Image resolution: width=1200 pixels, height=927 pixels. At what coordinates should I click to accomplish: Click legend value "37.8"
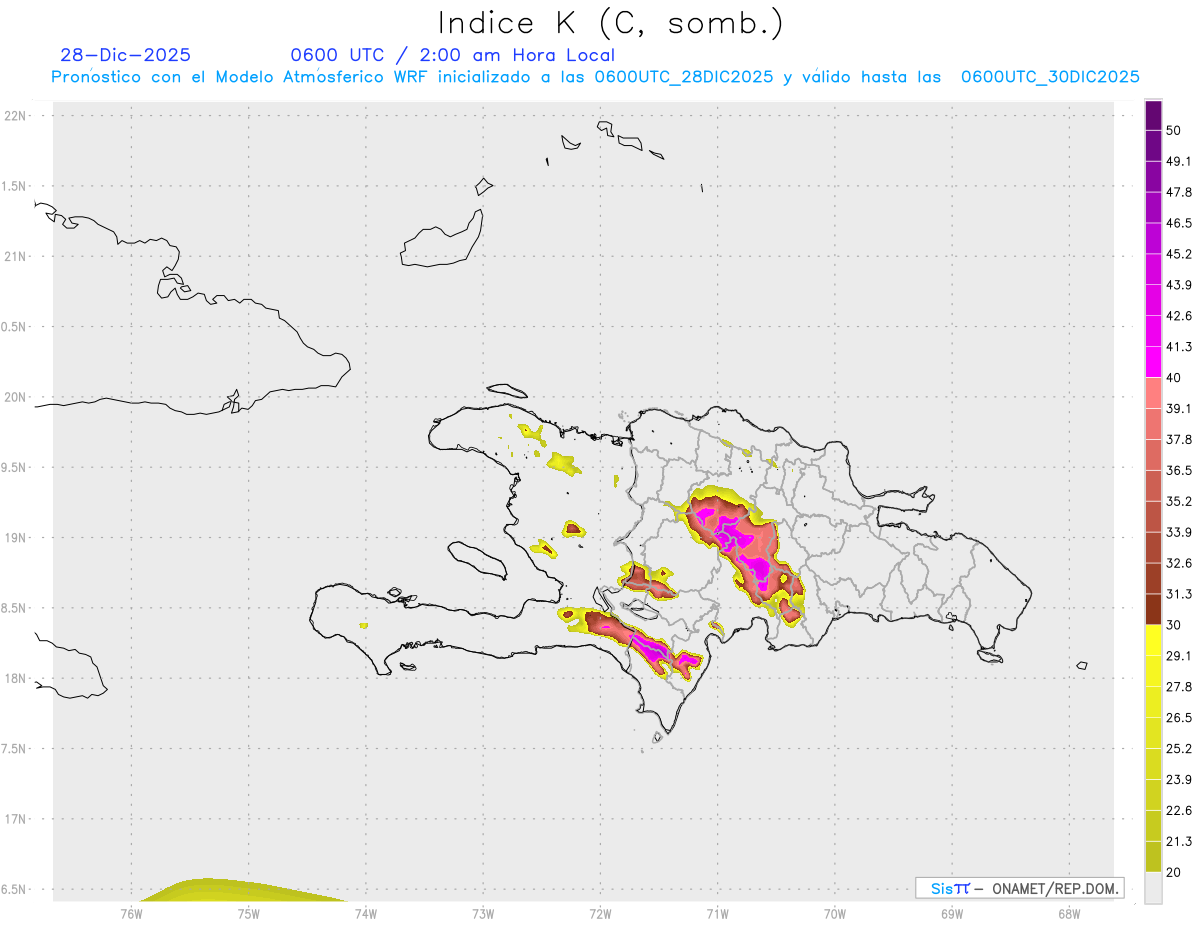pyautogui.click(x=1179, y=440)
